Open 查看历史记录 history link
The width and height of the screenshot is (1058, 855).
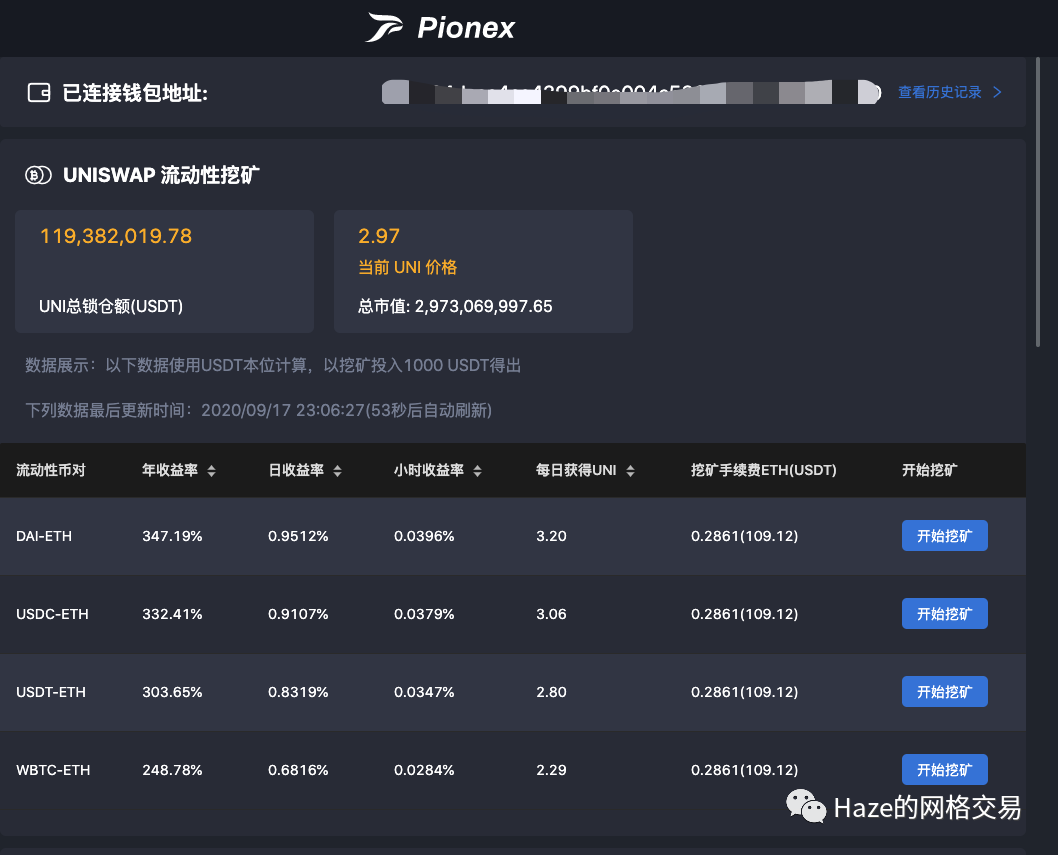coord(939,92)
